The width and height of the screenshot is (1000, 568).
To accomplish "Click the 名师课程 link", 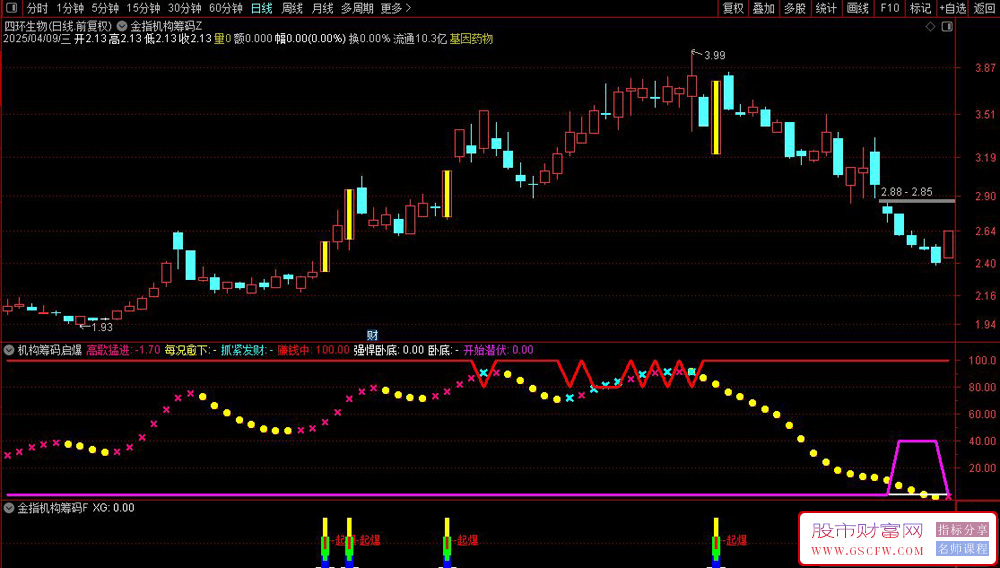I will tap(962, 548).
